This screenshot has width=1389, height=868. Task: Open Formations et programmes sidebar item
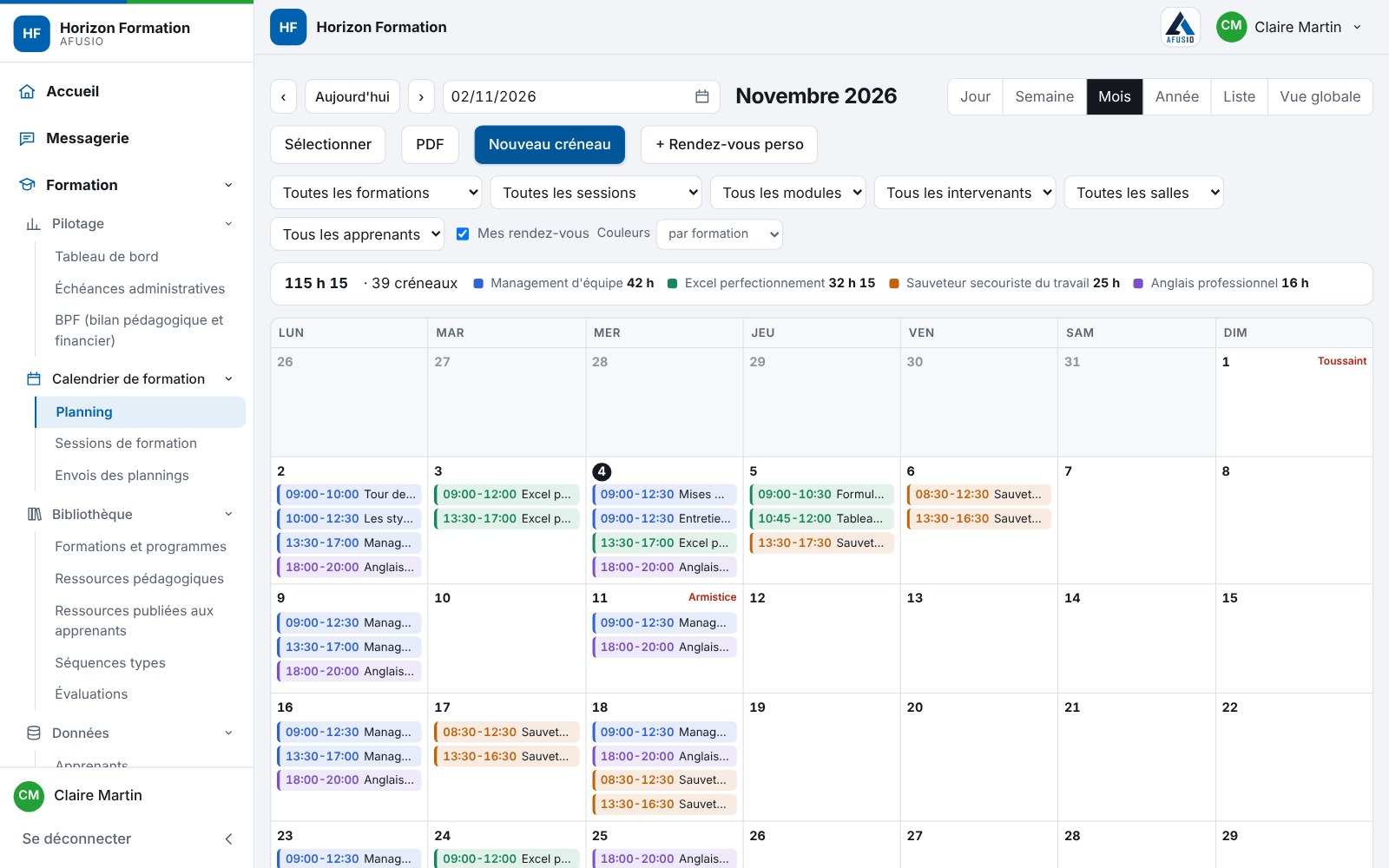click(x=141, y=547)
